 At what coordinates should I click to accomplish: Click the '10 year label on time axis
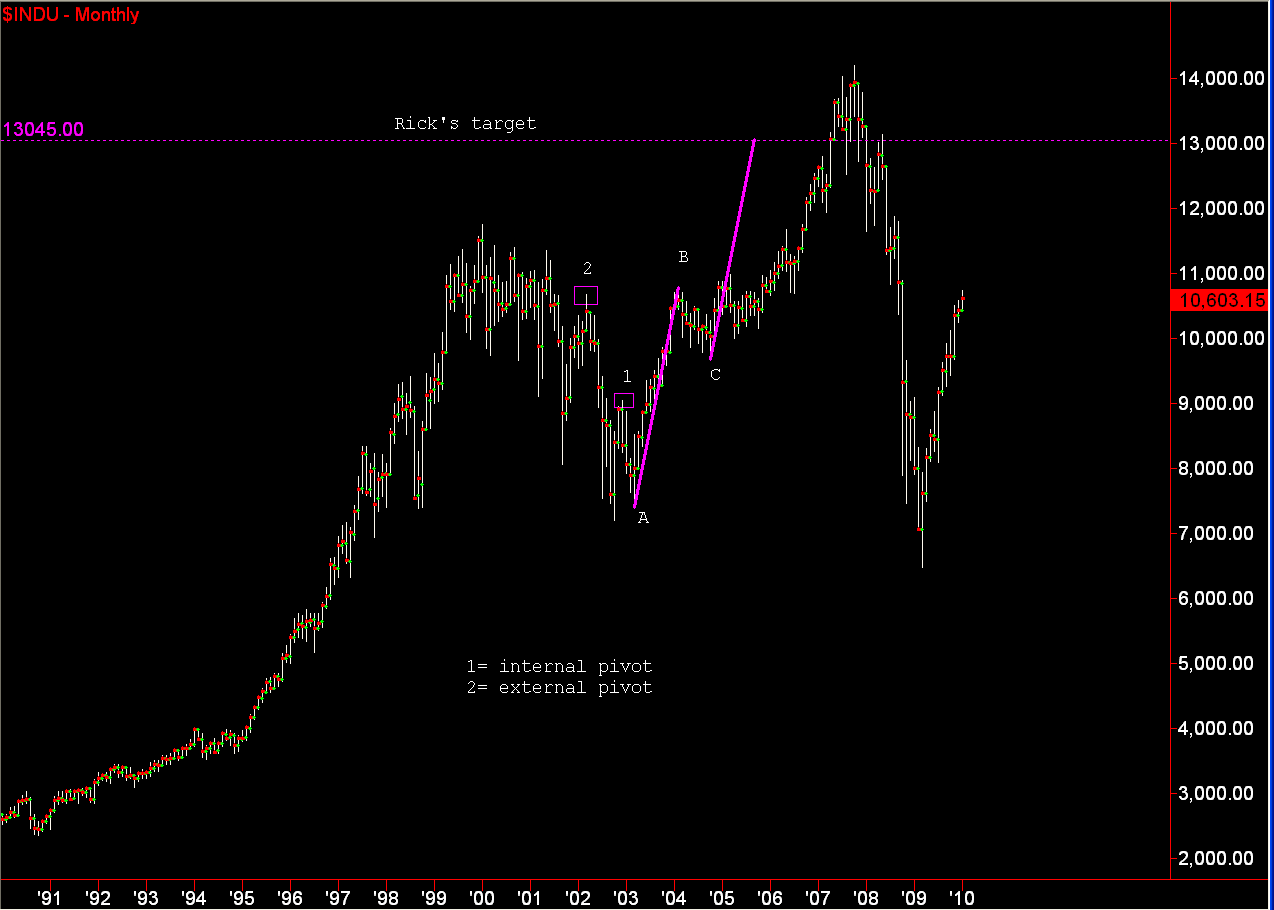pyautogui.click(x=962, y=896)
